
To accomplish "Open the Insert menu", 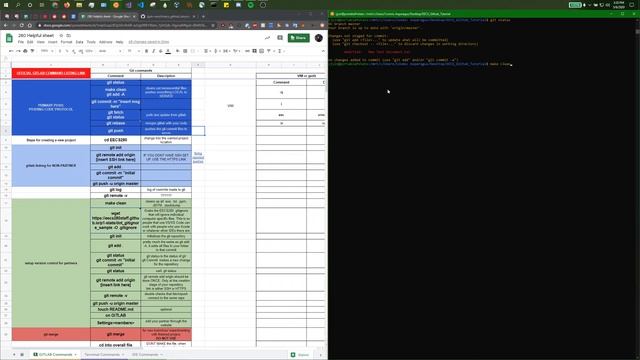I will [53, 42].
